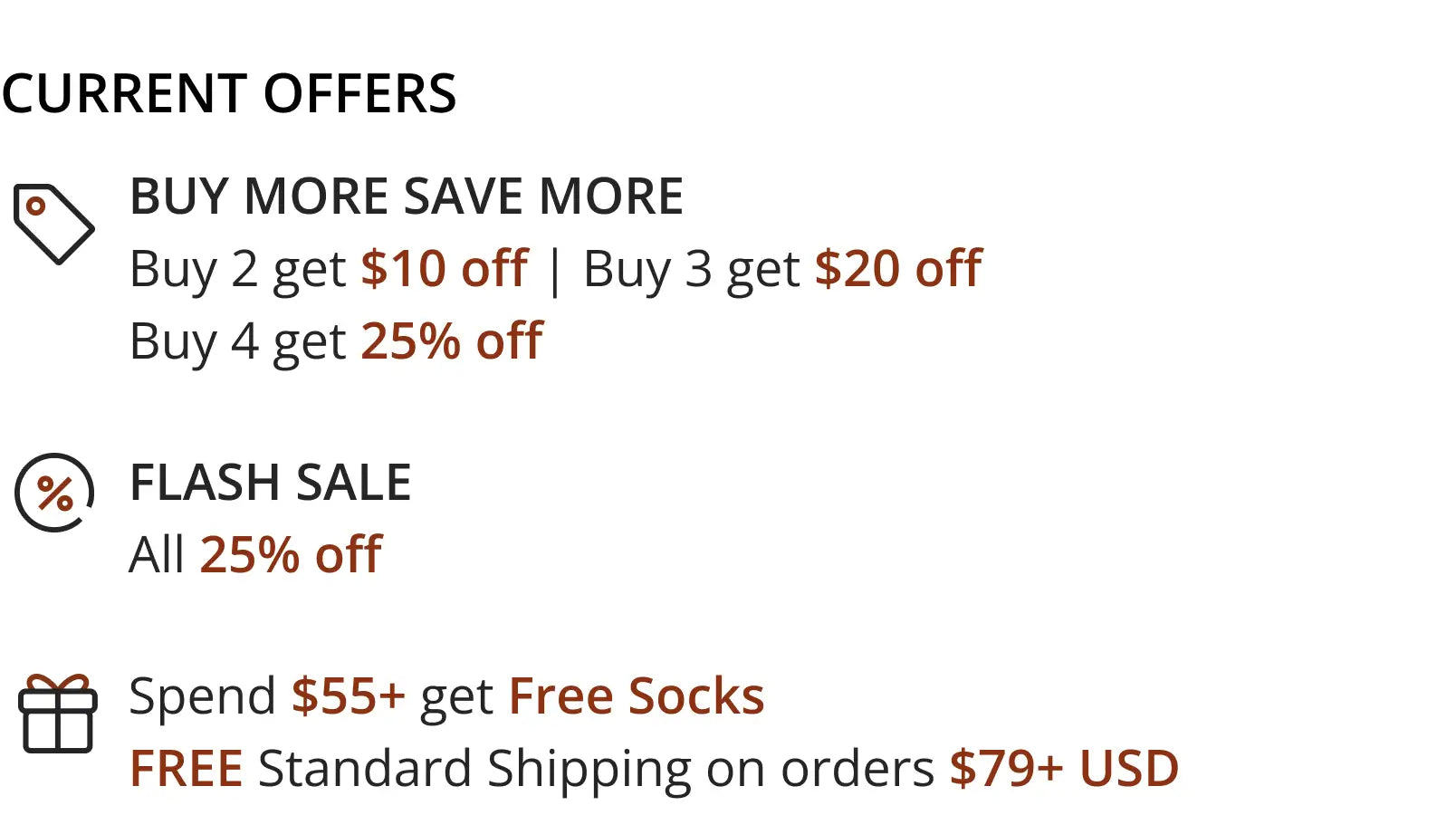The width and height of the screenshot is (1456, 815).
Task: Click the "Free Socks" highlighted text
Action: [637, 696]
